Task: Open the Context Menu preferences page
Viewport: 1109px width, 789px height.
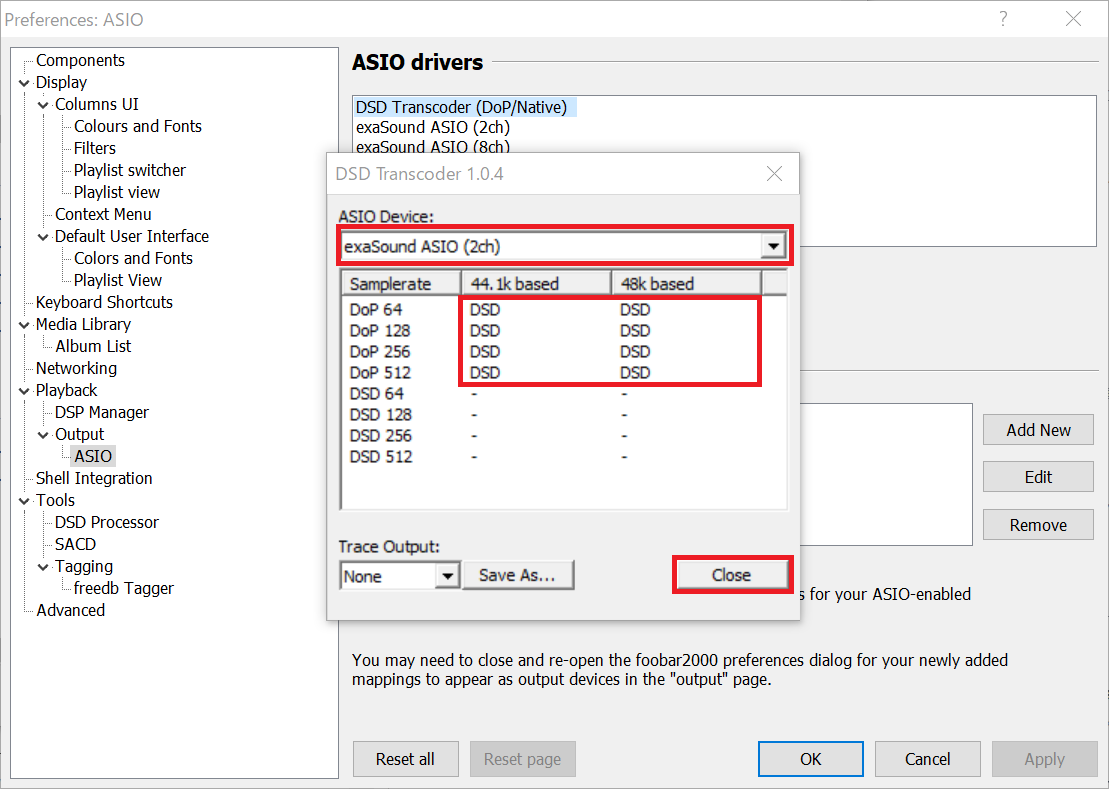Action: [103, 214]
